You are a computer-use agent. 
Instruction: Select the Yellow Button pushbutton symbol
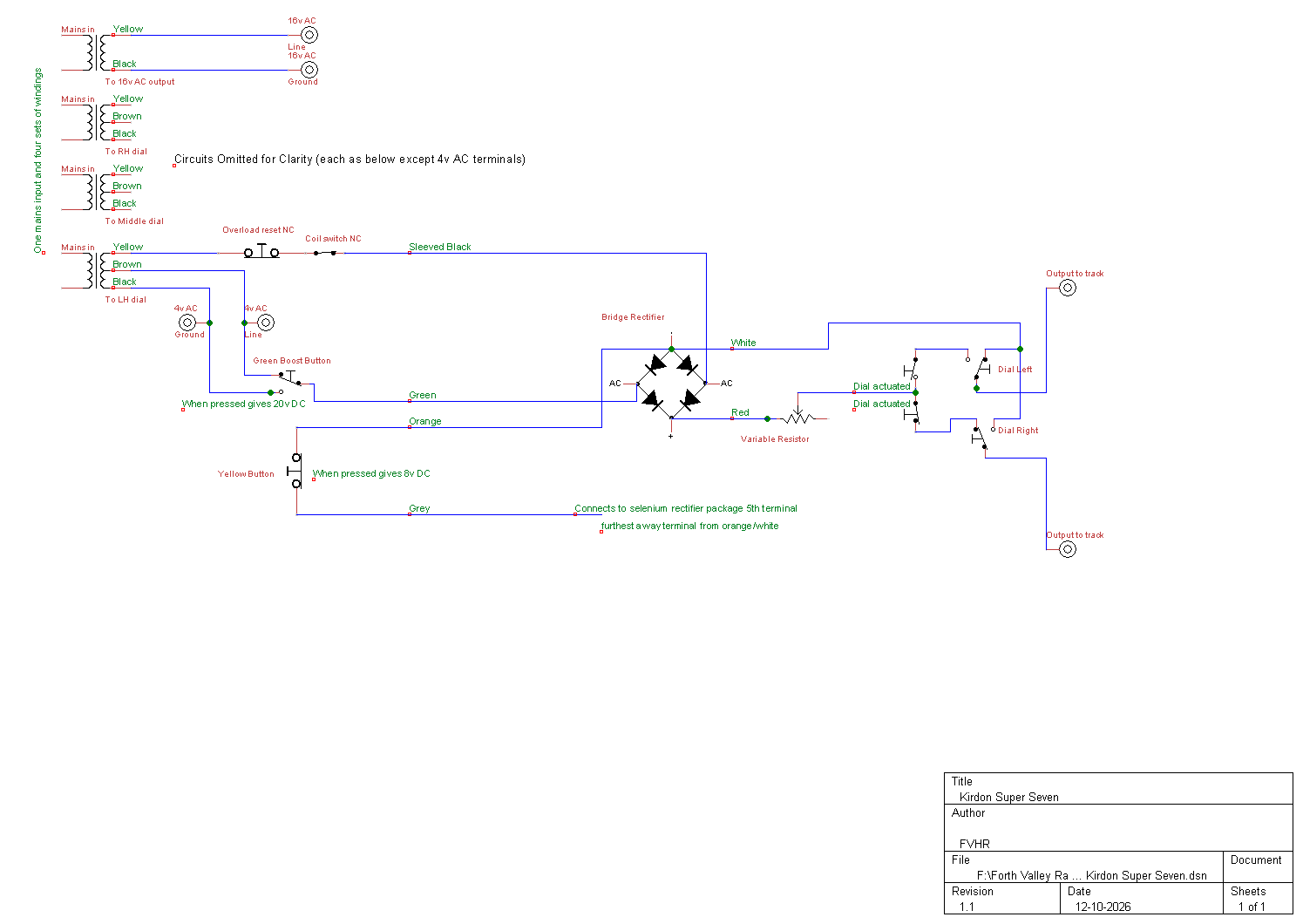click(x=296, y=471)
